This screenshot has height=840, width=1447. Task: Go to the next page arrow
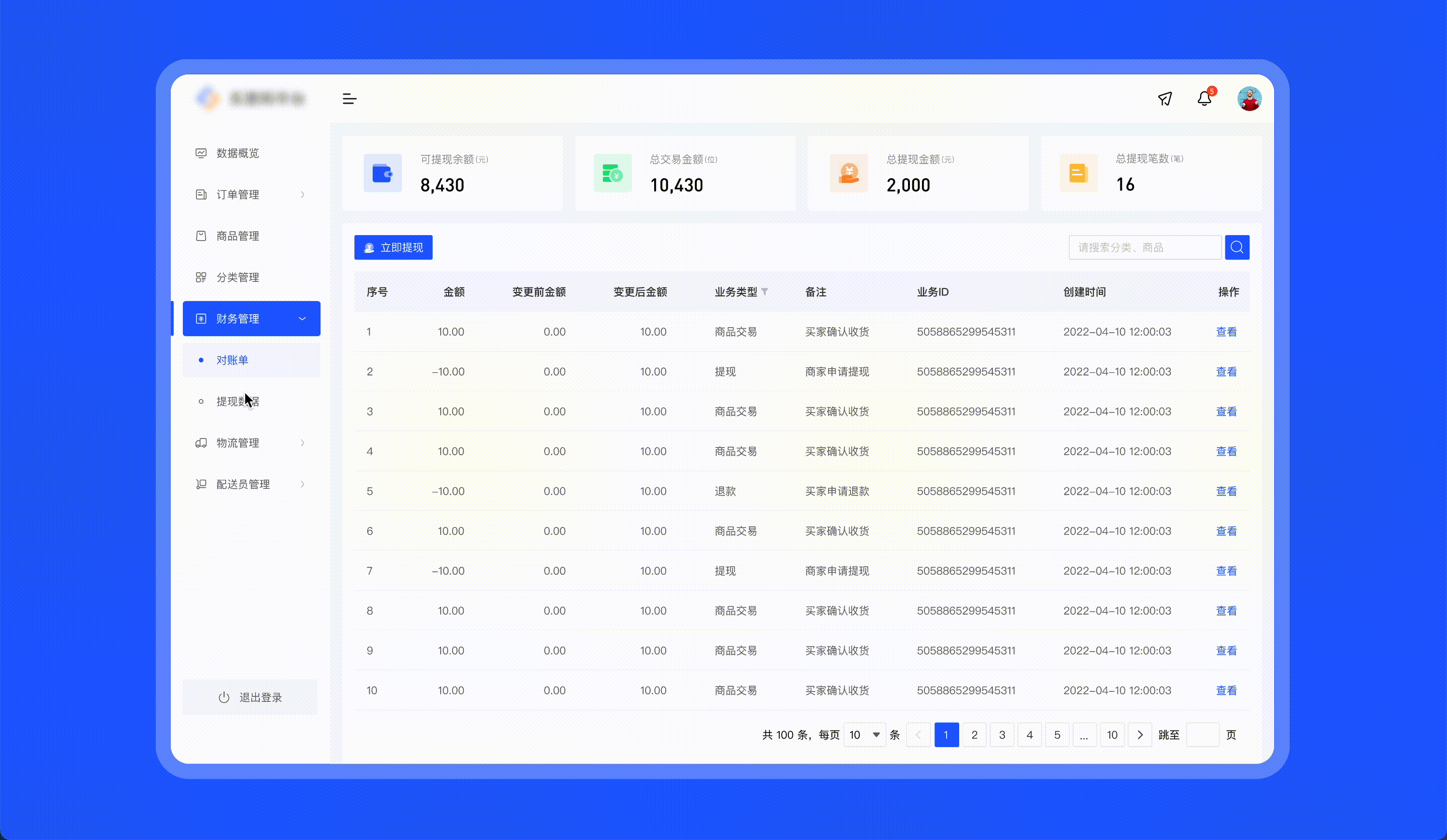pos(1140,734)
